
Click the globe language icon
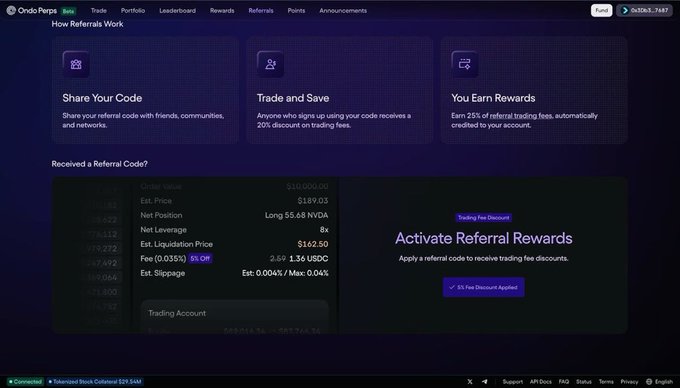[x=649, y=381]
